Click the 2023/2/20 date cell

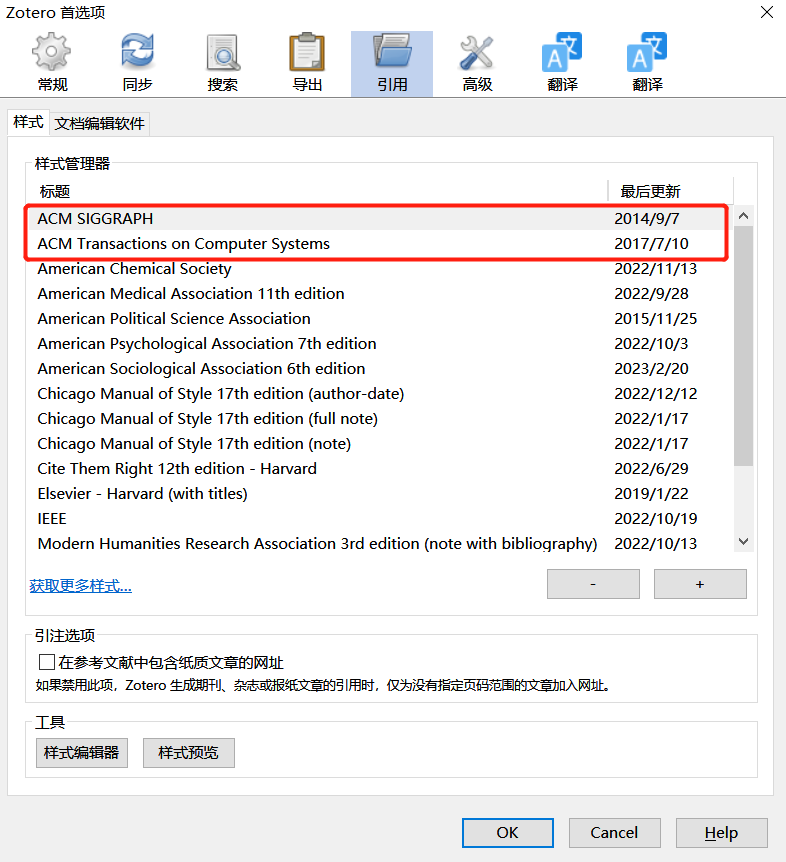[x=651, y=368]
